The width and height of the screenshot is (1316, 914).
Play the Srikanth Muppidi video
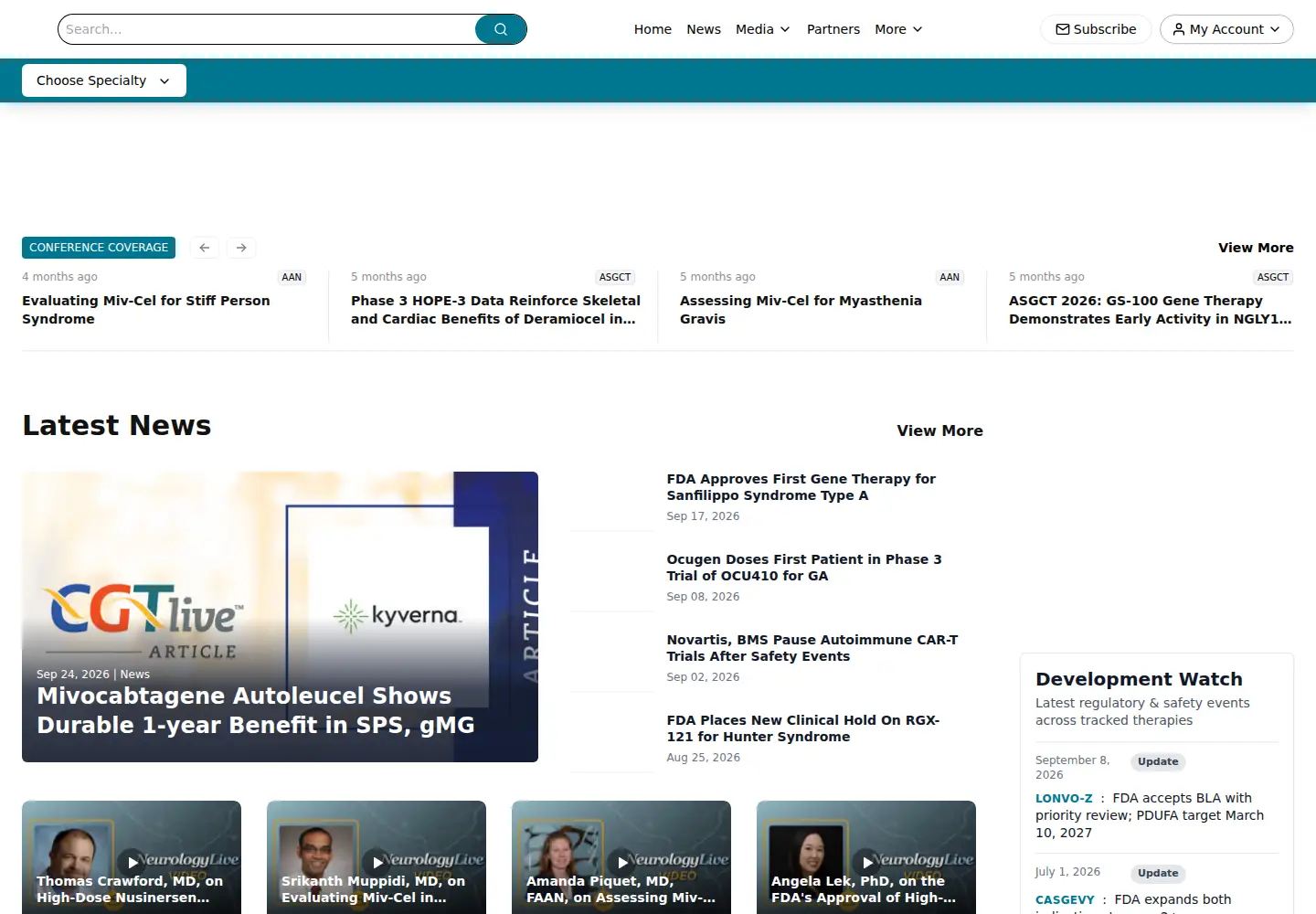[377, 861]
